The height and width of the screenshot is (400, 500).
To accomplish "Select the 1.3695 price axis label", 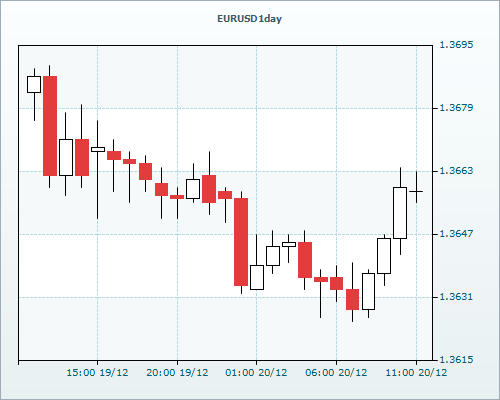I will [456, 44].
